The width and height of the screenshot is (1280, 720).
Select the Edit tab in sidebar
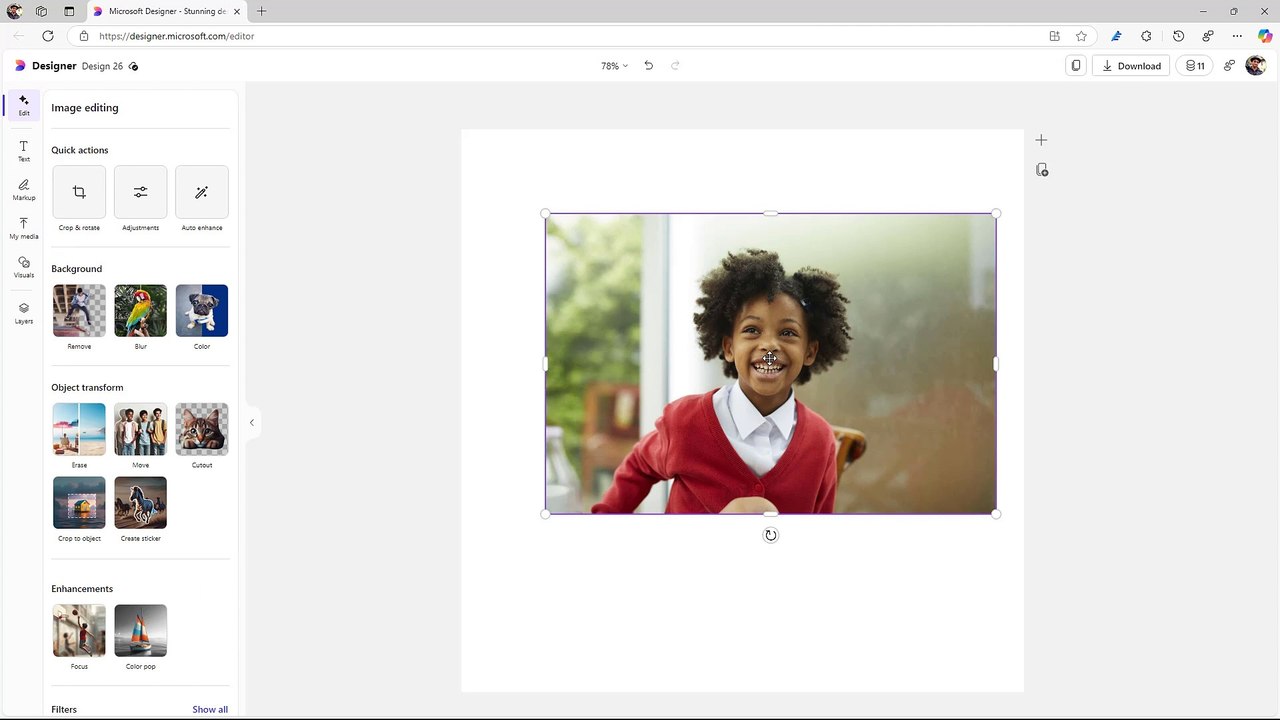coord(24,105)
